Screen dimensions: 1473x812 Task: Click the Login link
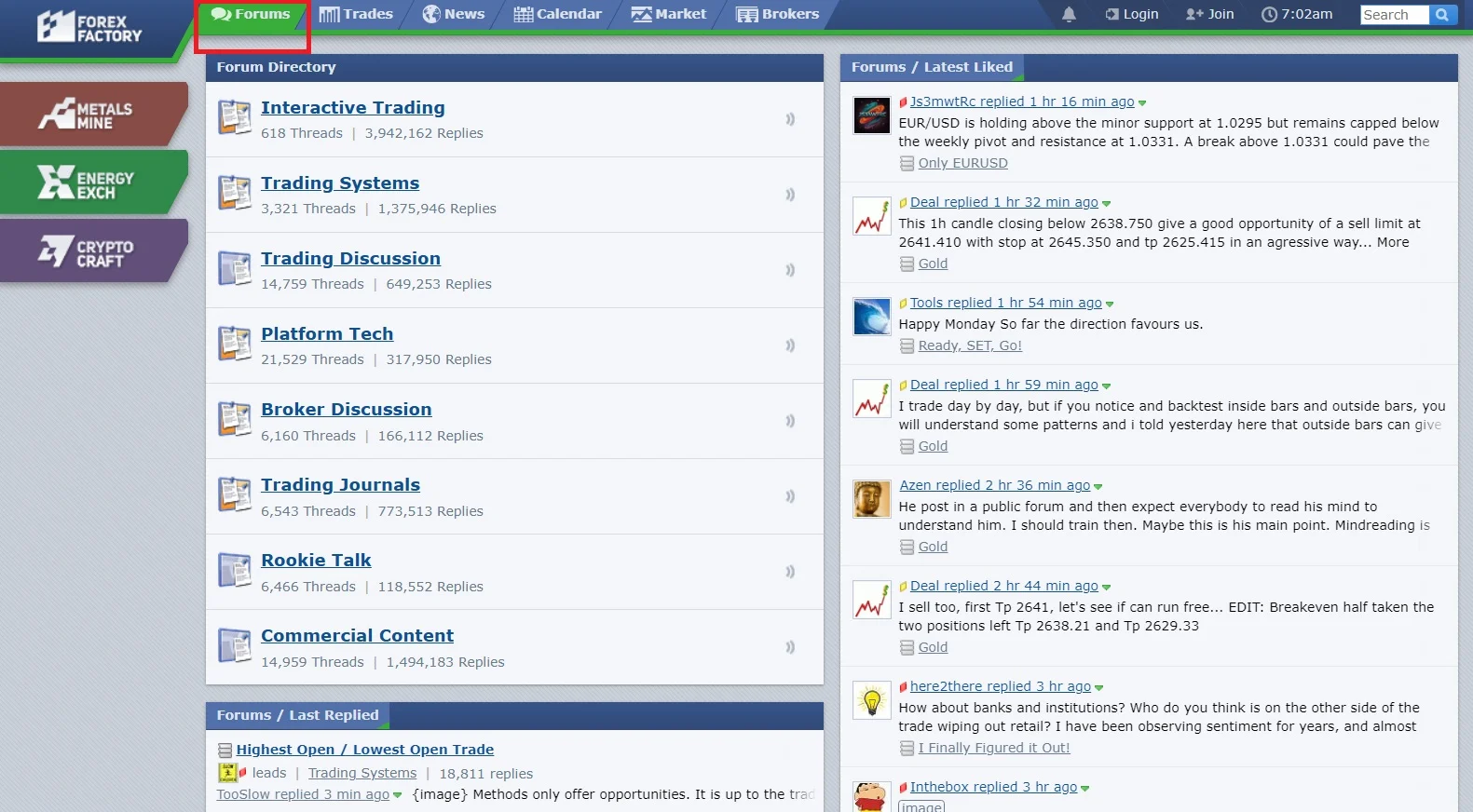(x=1132, y=14)
